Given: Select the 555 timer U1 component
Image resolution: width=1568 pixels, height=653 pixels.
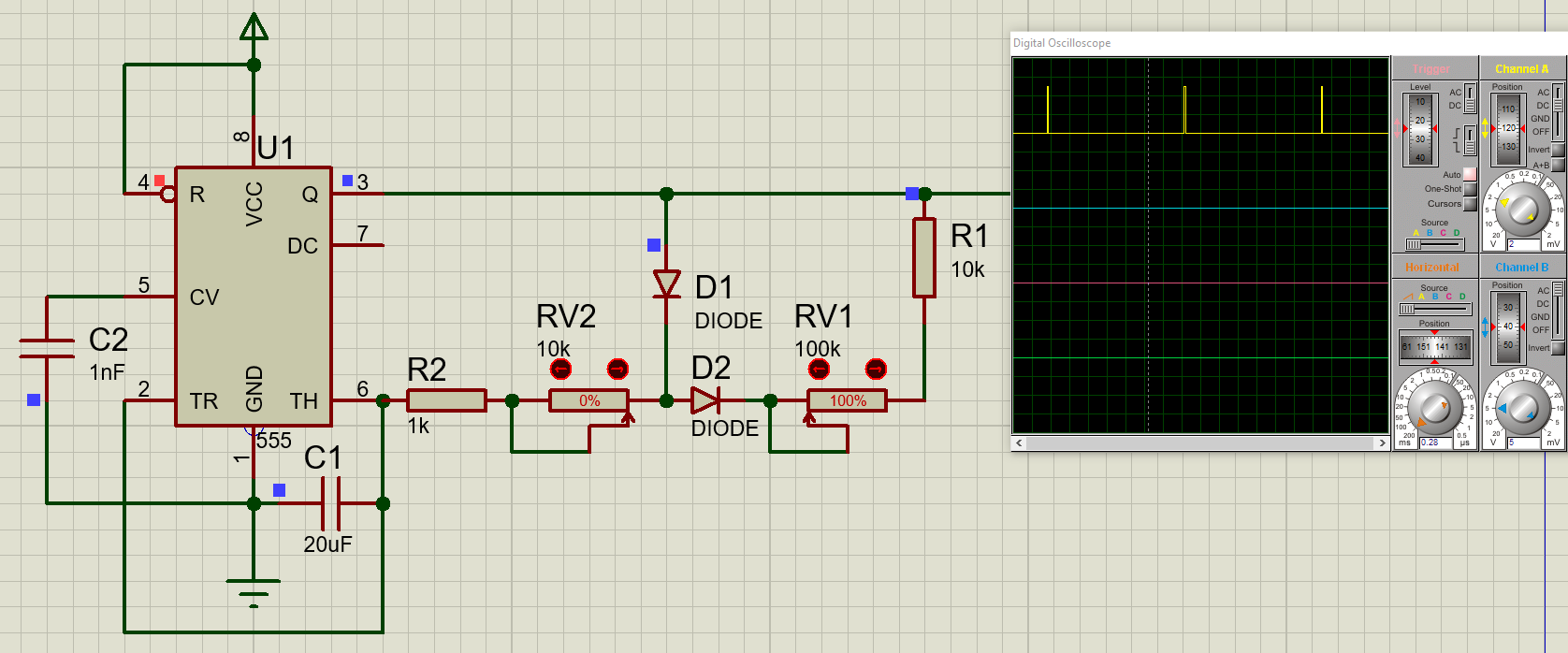Looking at the screenshot, I should 253,297.
